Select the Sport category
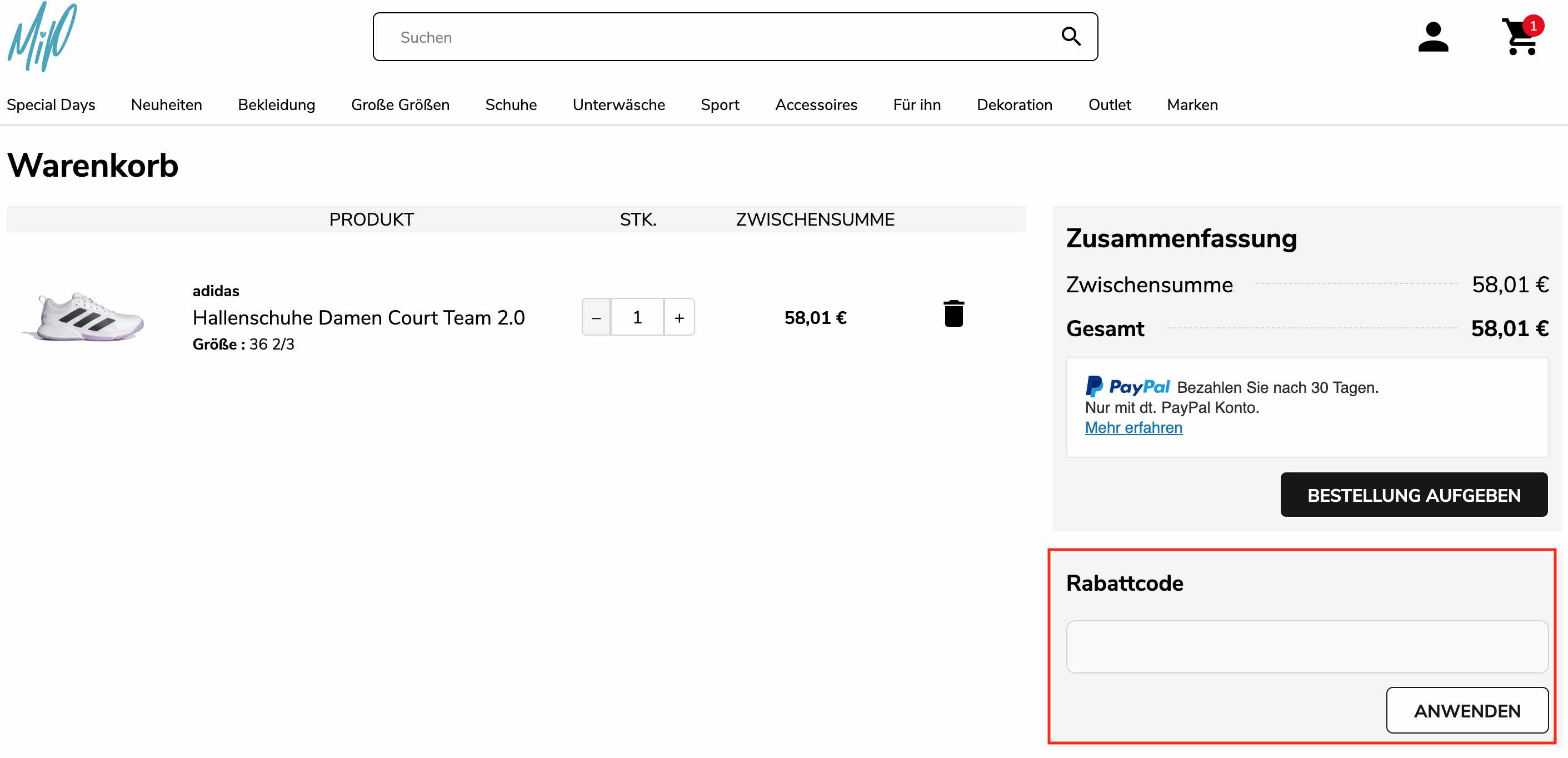This screenshot has height=758, width=1568. pos(720,104)
